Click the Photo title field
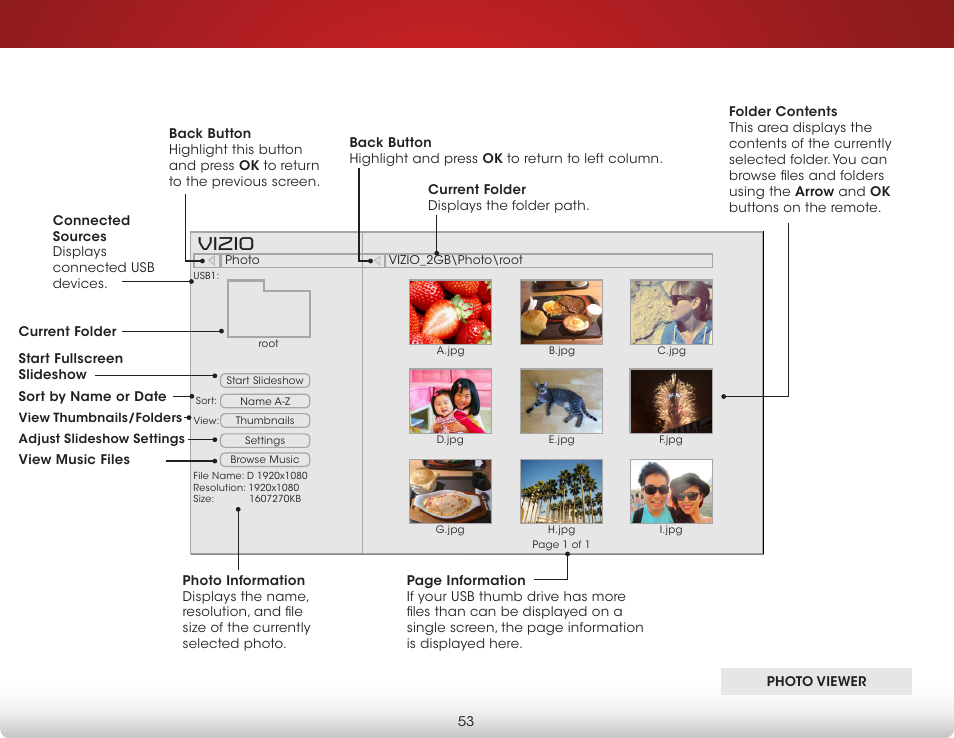The width and height of the screenshot is (954, 738). 291,260
